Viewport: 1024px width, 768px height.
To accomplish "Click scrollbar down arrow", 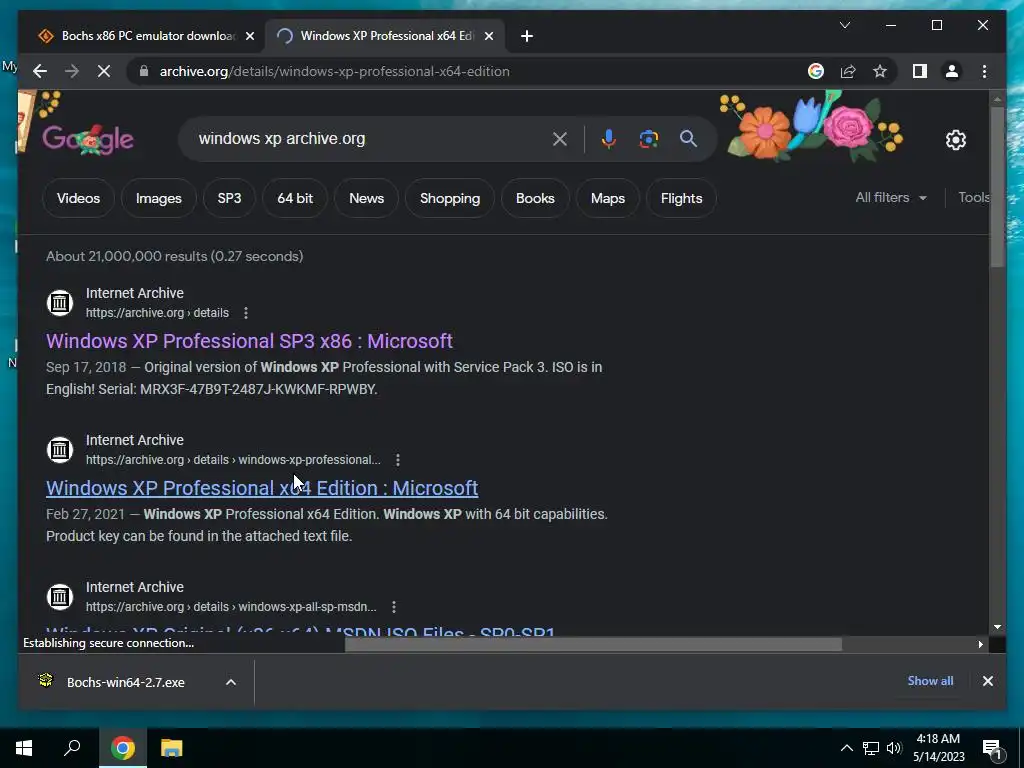I will point(997,627).
